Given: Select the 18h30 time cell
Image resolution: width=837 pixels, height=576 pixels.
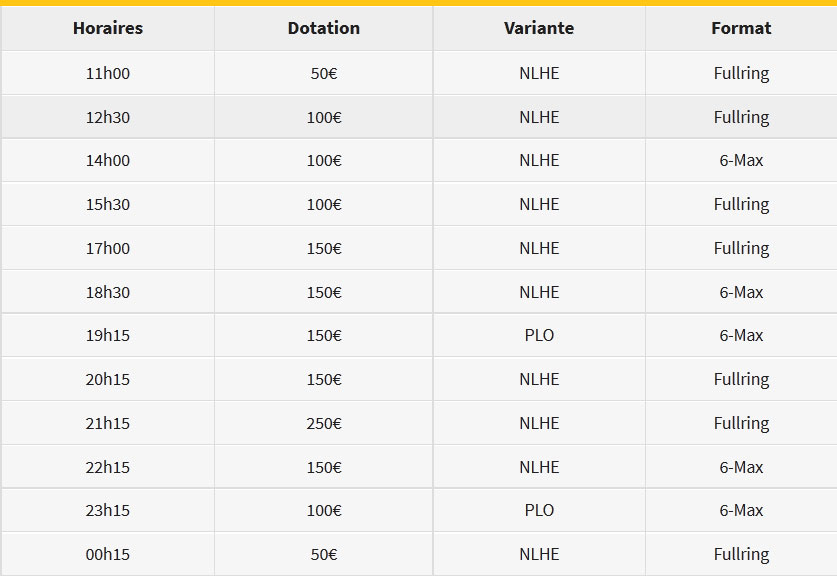Looking at the screenshot, I should (108, 293).
